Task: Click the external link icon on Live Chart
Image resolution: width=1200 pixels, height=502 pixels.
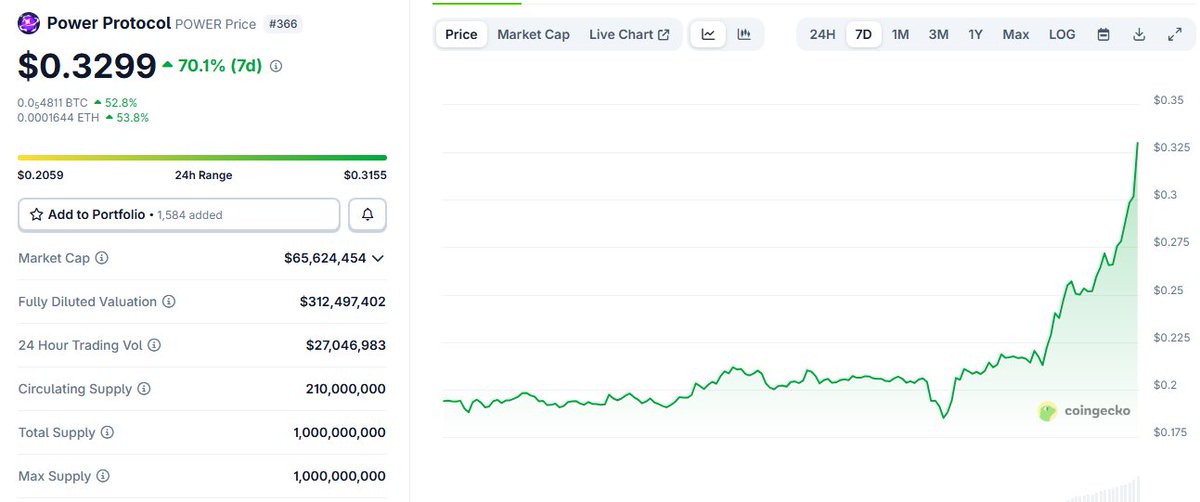Action: (x=664, y=35)
